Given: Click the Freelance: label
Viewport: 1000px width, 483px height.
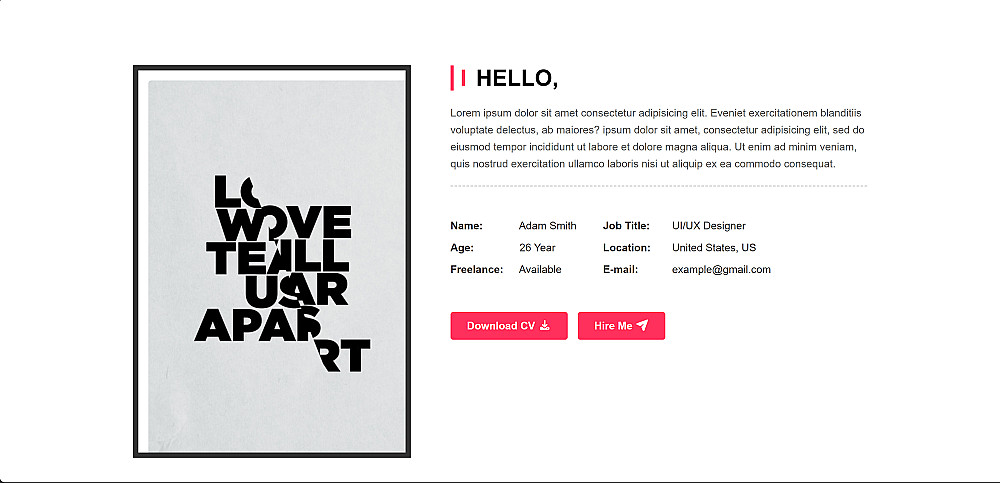Looking at the screenshot, I should click(476, 269).
